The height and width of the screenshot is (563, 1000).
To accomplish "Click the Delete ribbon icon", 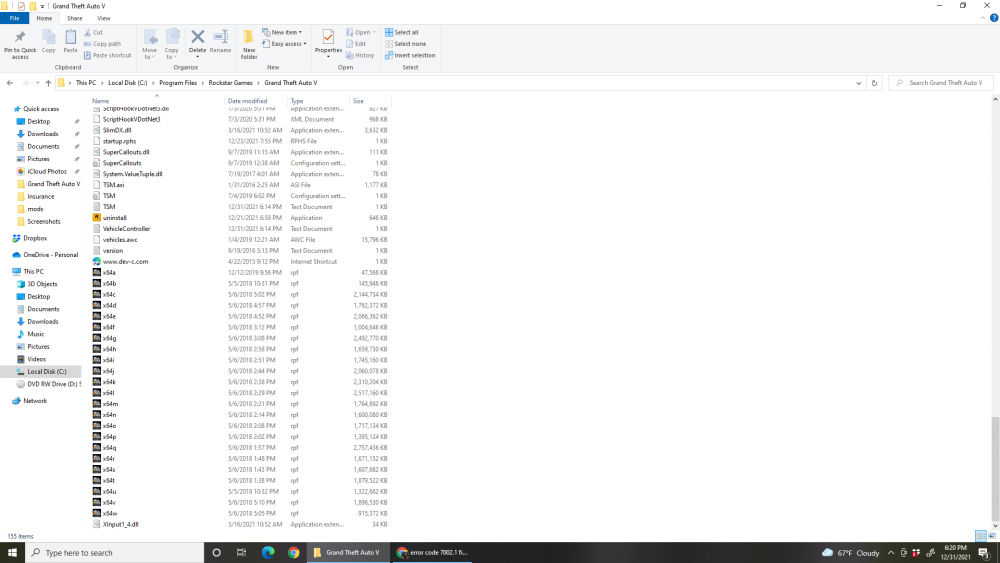I will [x=198, y=38].
